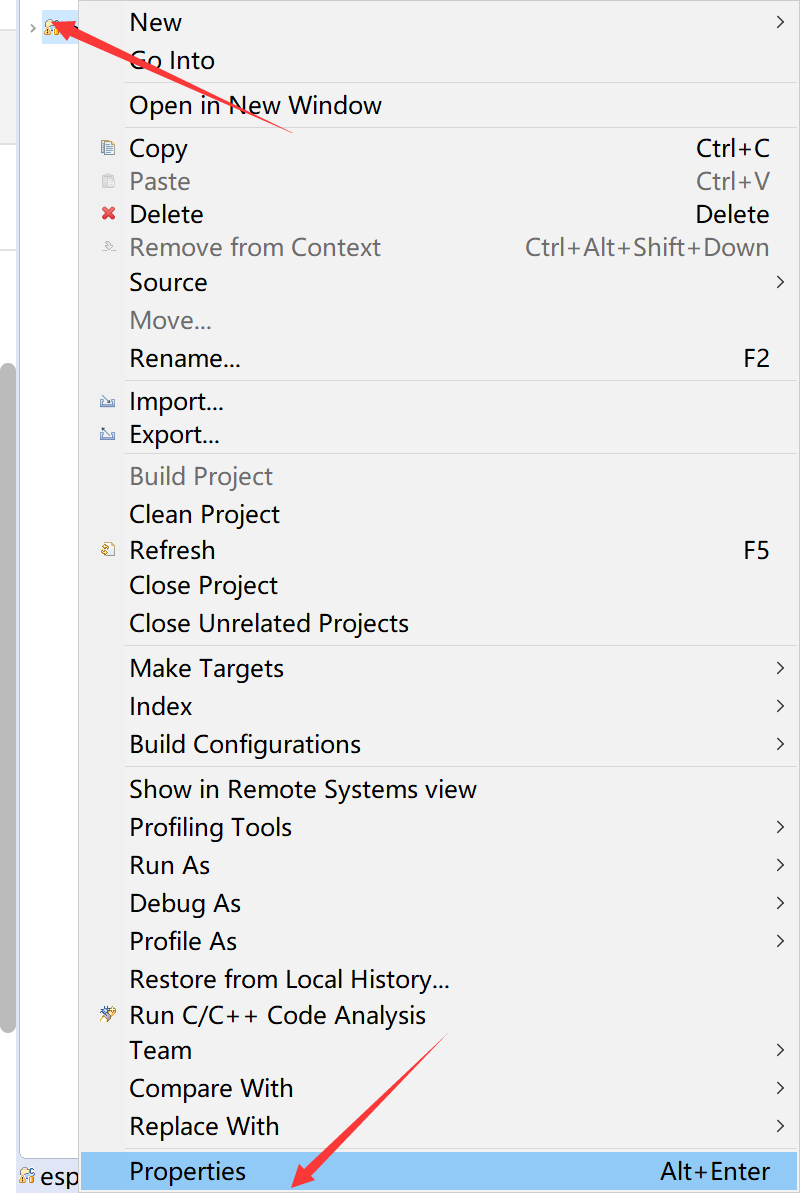Click the Run C/C++ Code Analysis icon
This screenshot has width=800, height=1193.
[x=108, y=1015]
